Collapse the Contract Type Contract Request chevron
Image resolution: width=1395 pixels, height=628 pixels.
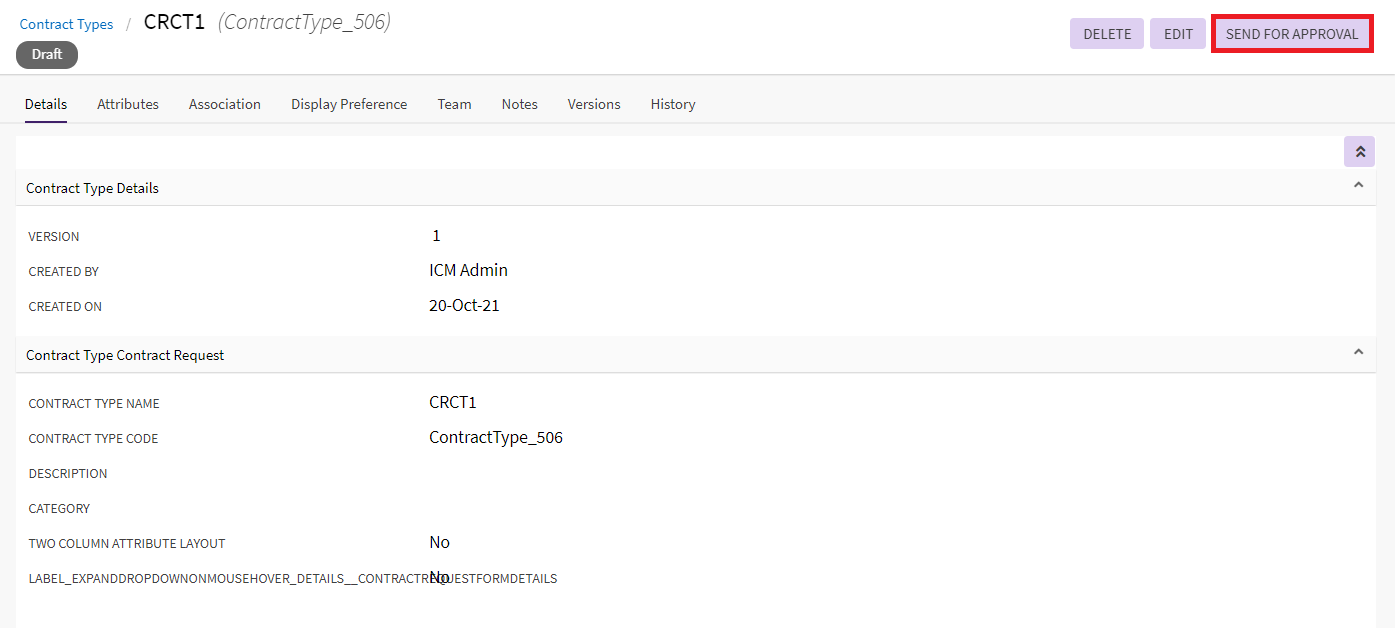[1358, 353]
